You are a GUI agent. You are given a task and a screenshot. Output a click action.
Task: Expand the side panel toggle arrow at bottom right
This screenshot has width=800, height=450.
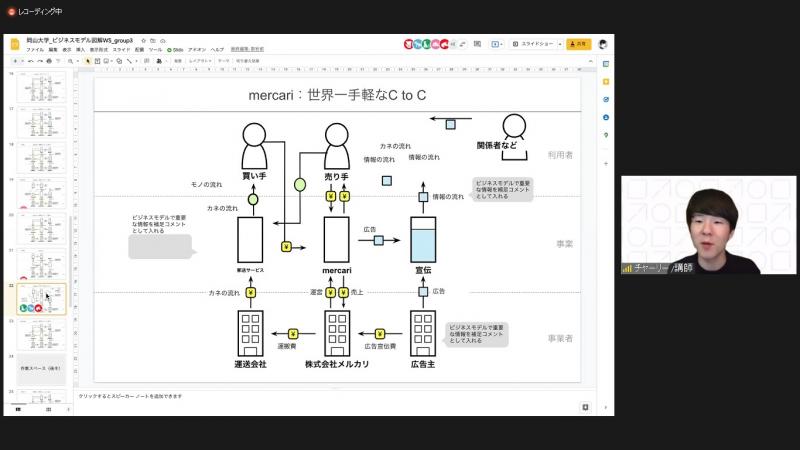tap(606, 407)
